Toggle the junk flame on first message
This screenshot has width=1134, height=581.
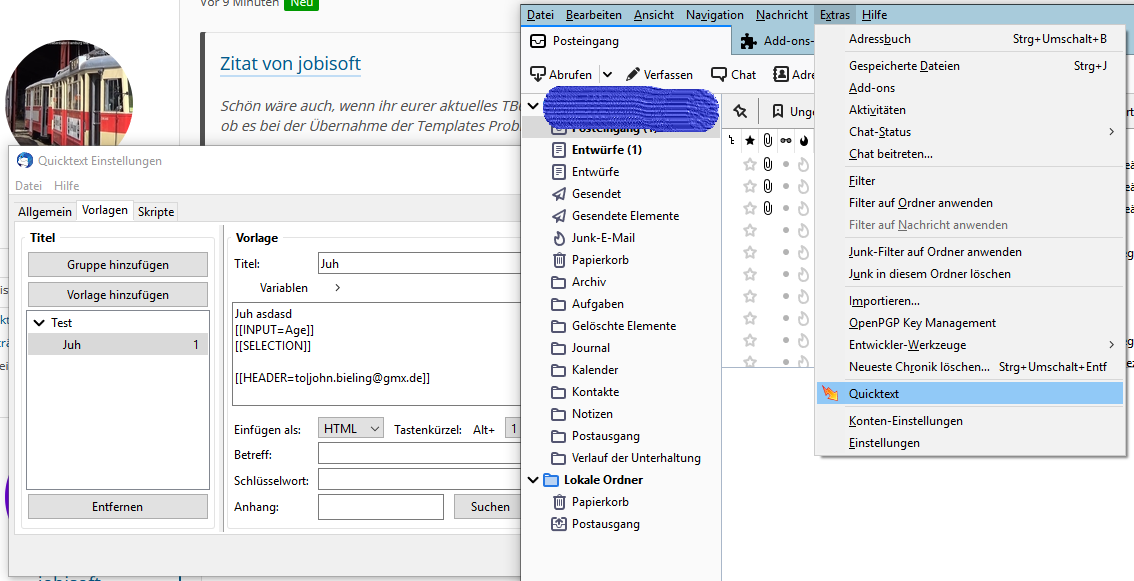(x=803, y=165)
